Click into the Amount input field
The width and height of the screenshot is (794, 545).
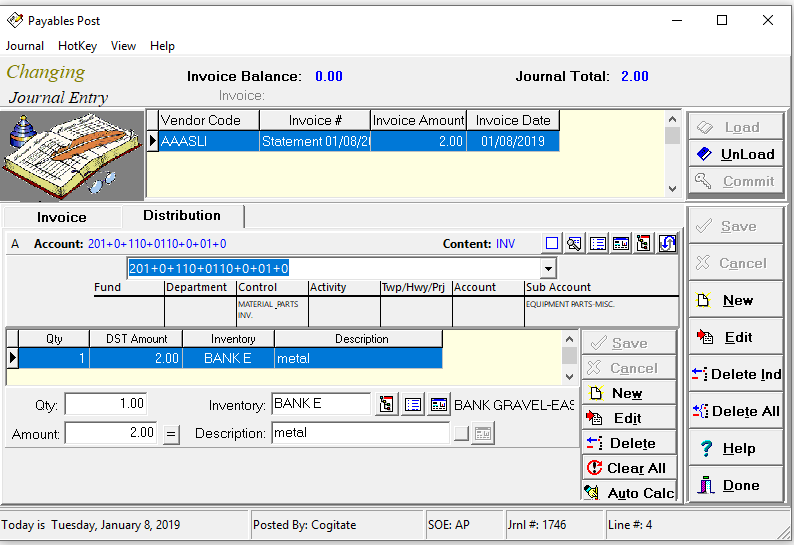[x=111, y=433]
